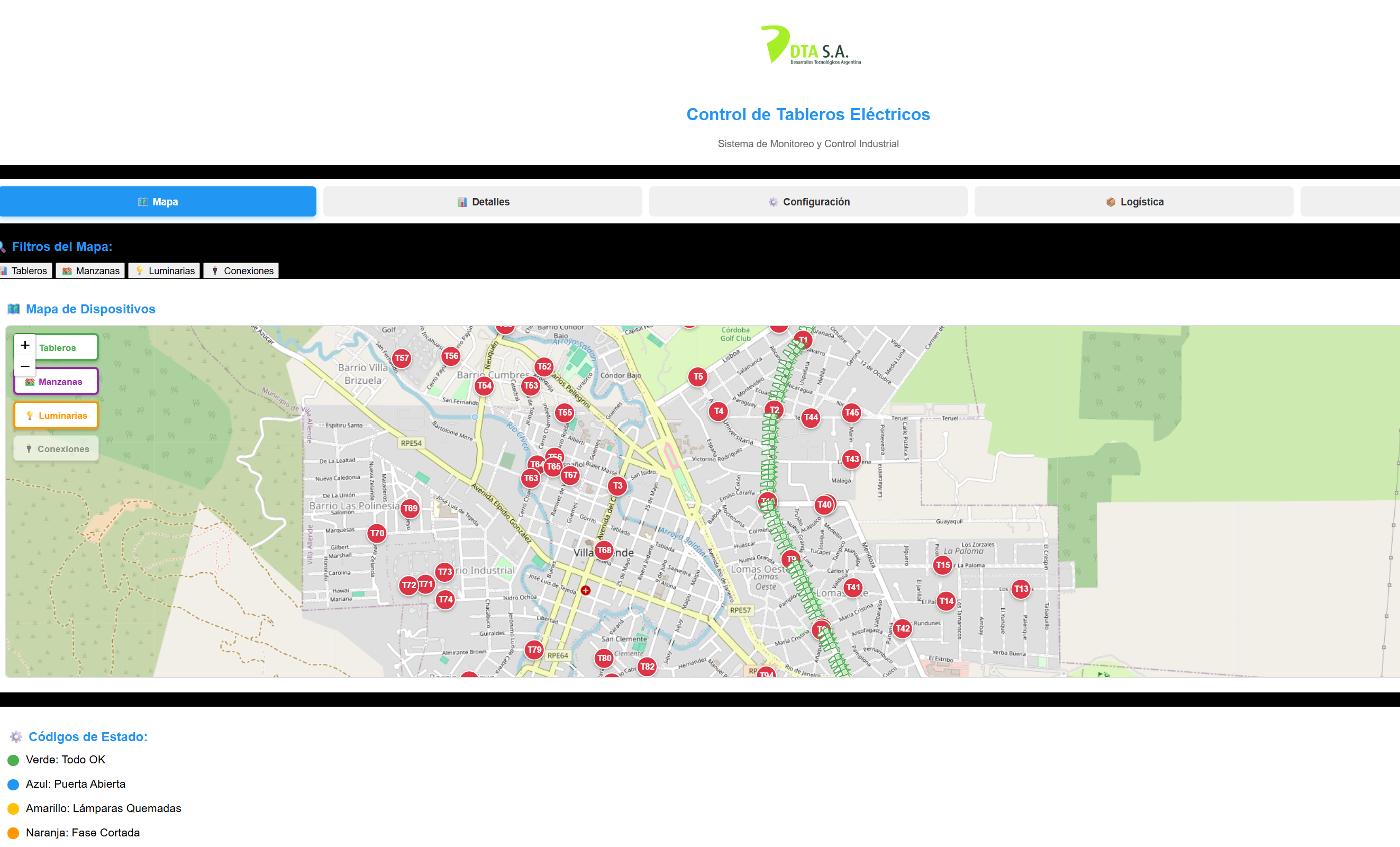Click map marker T40

(824, 504)
